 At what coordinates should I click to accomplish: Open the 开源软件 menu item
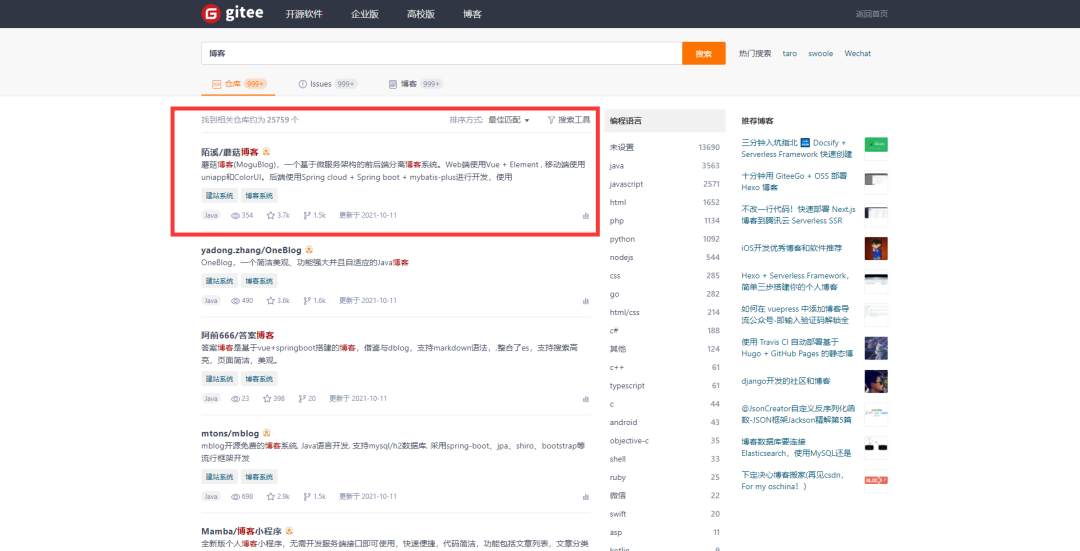tap(304, 14)
